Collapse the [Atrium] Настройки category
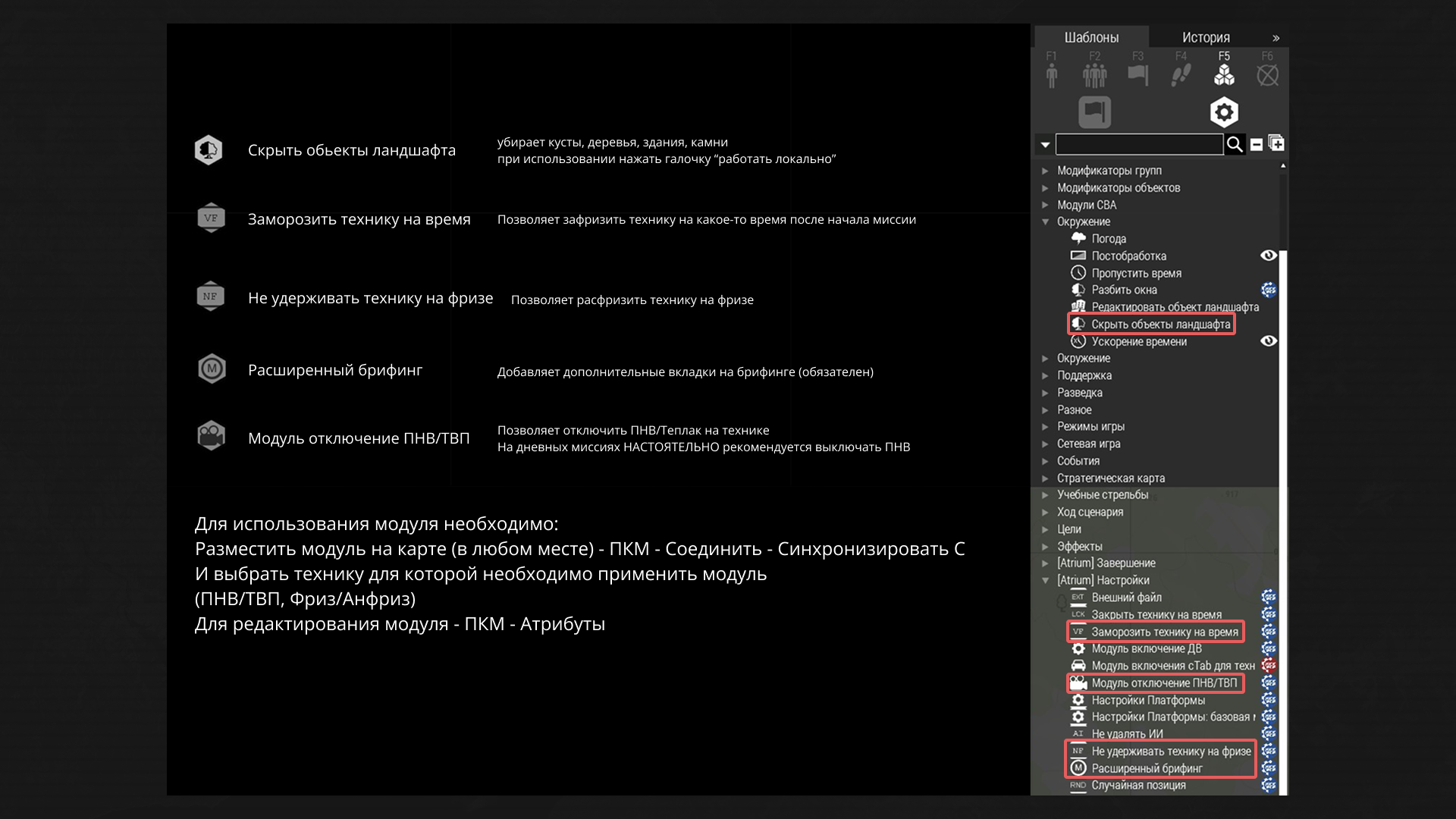 1045,580
